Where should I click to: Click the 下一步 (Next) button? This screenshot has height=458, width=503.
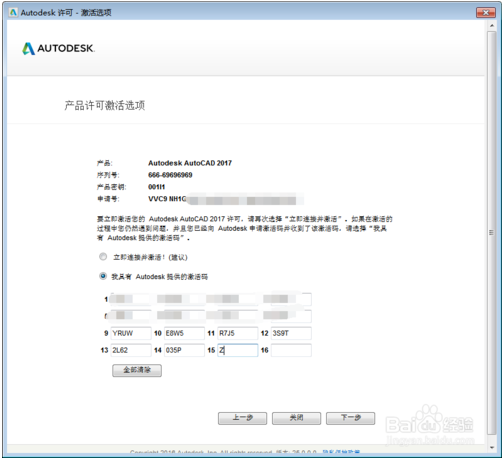coord(350,418)
